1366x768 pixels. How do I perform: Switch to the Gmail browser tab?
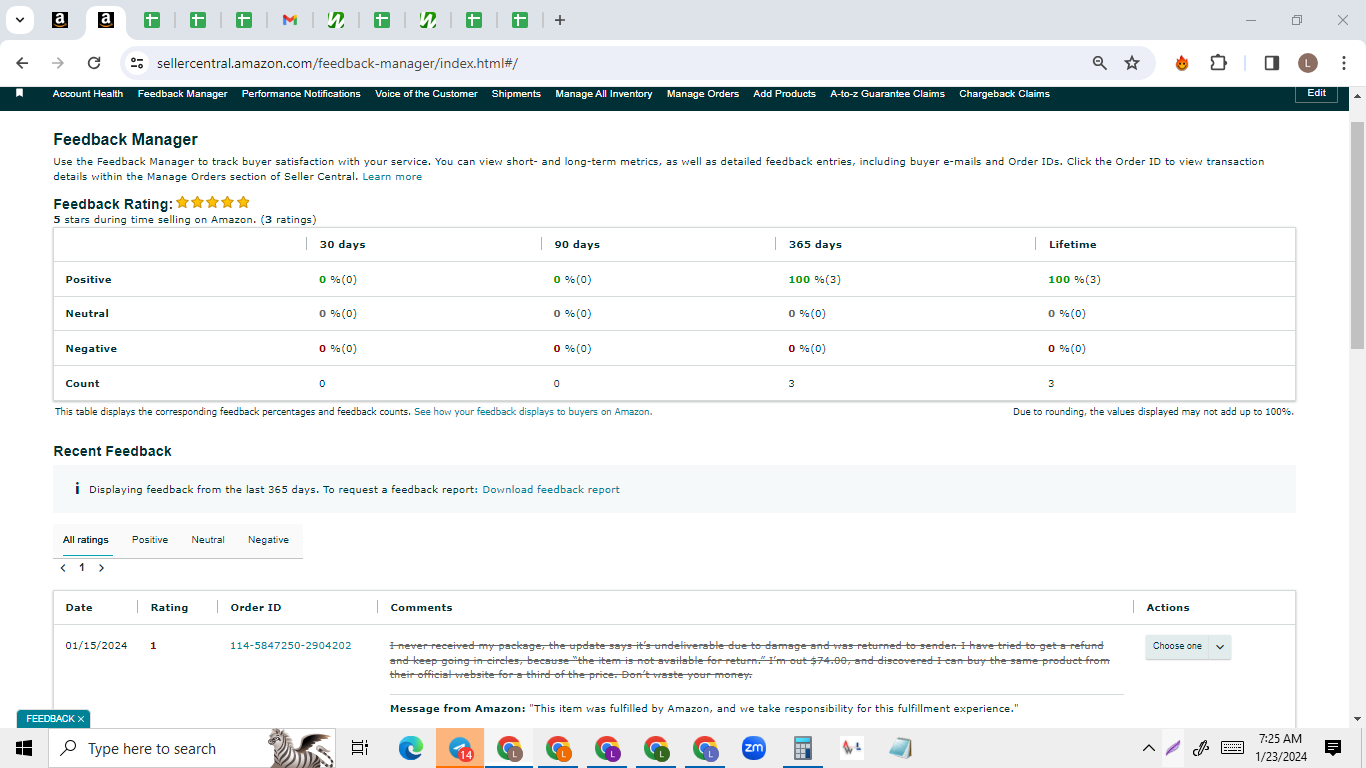click(290, 20)
